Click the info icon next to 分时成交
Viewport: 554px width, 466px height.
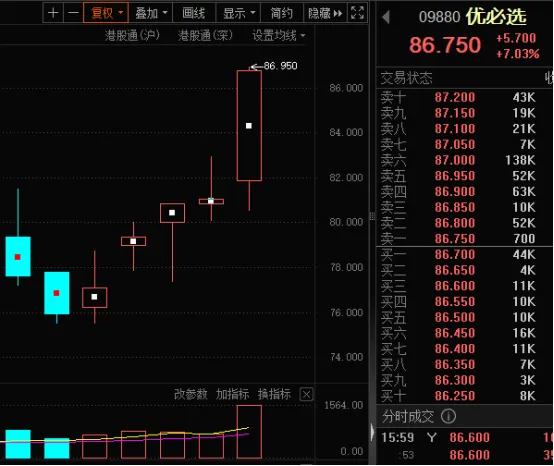[448, 417]
